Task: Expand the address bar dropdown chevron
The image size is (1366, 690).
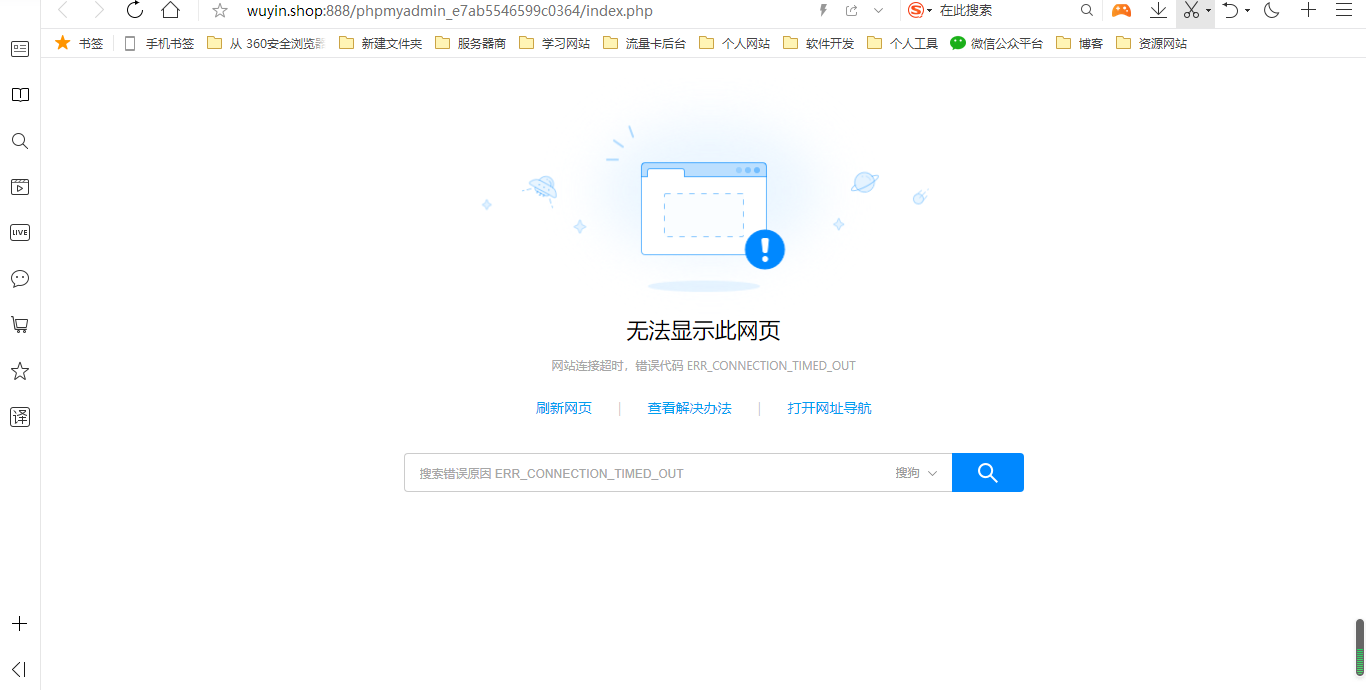Action: [879, 10]
